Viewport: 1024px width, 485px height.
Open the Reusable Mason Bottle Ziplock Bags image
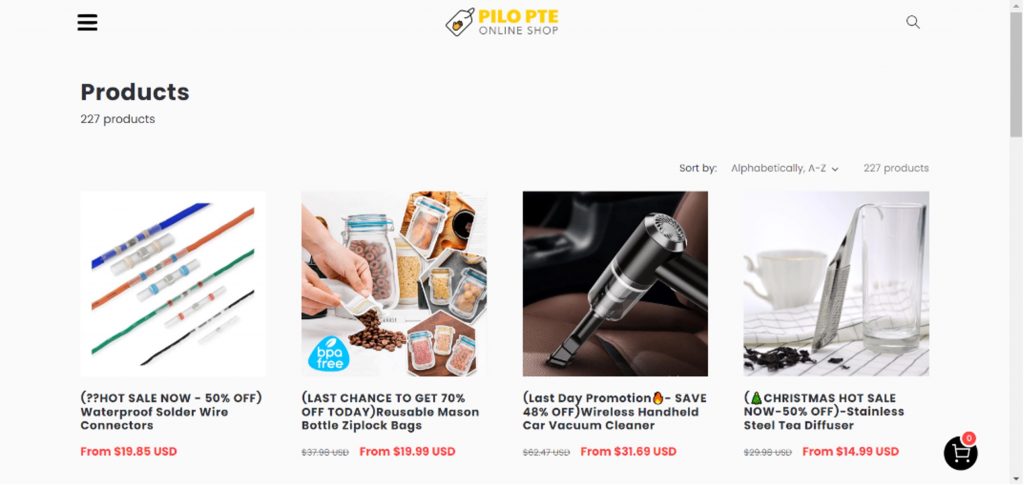pyautogui.click(x=394, y=283)
